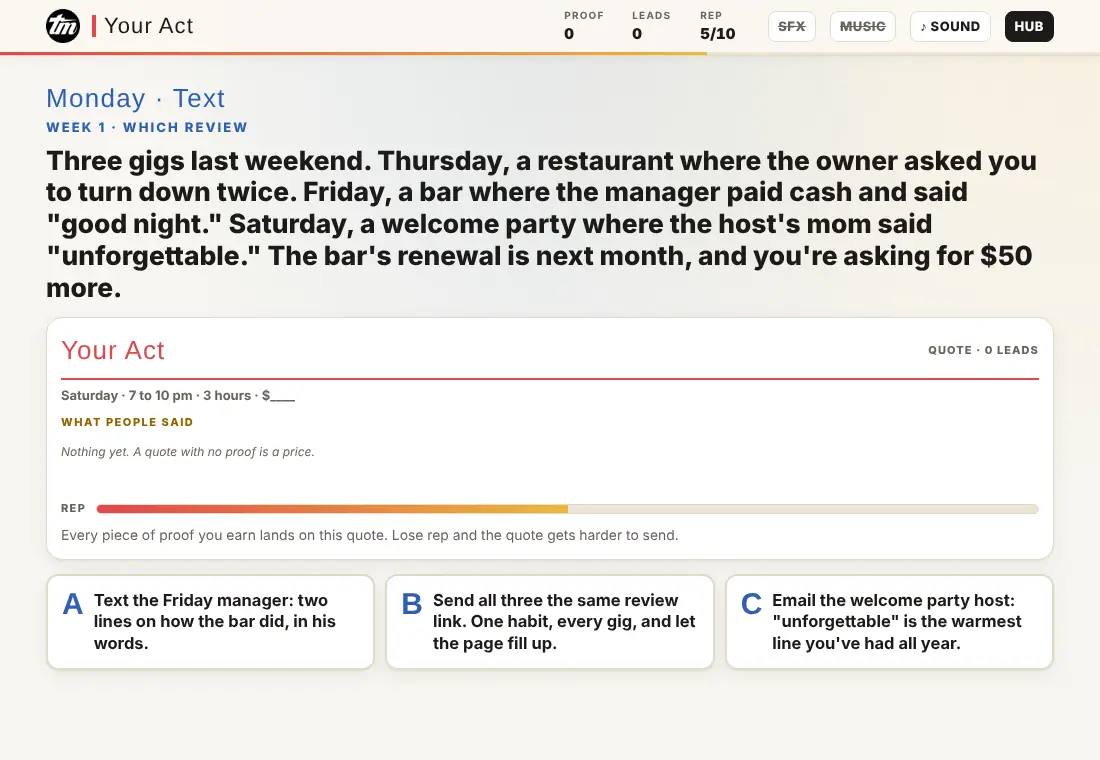This screenshot has height=760, width=1100.
Task: Click the PROOF counter in header
Action: coord(584,26)
